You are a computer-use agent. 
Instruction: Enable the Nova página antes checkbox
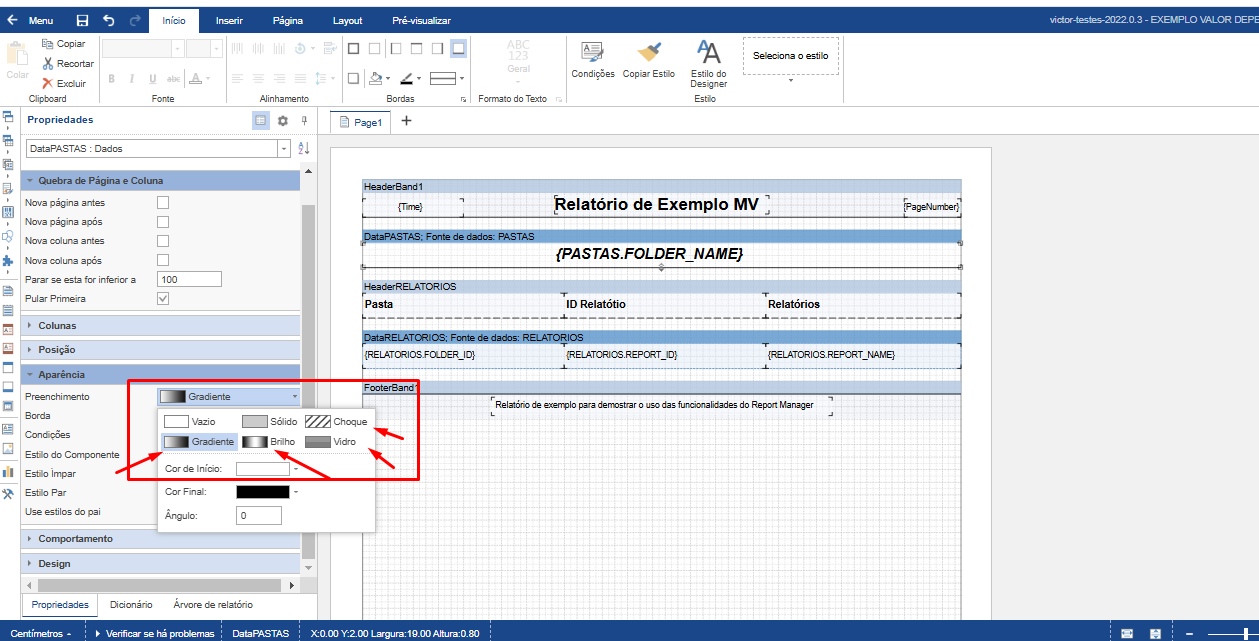point(163,203)
